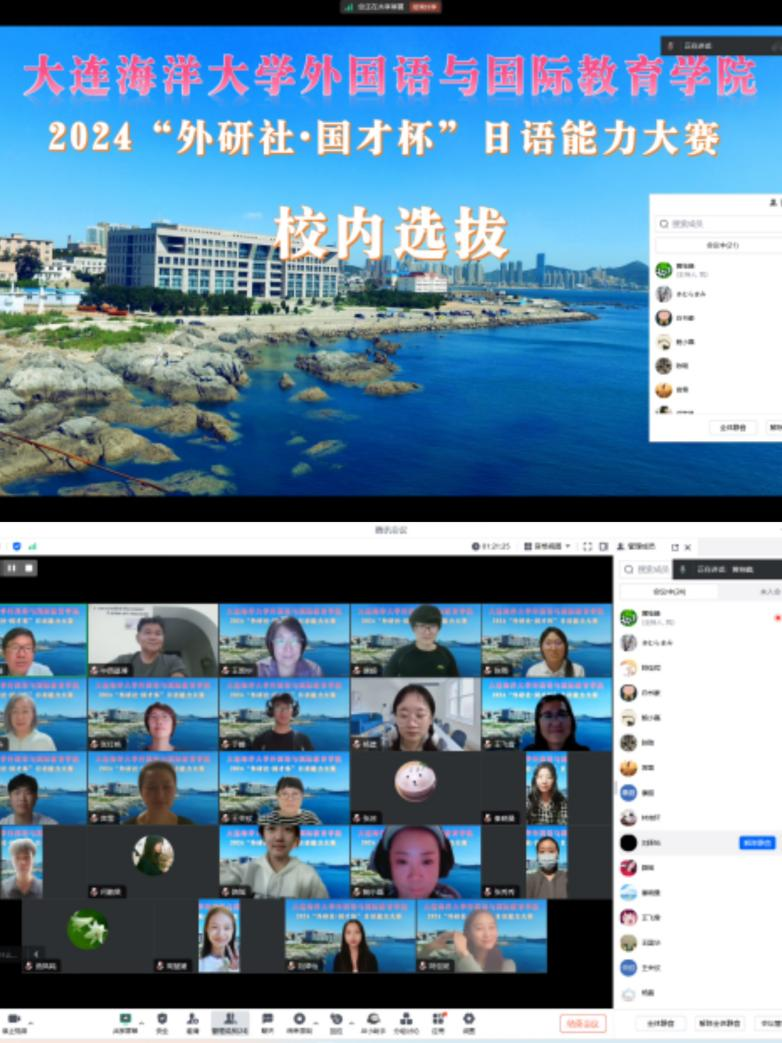Click the Share Screen icon in toolbar
Viewport: 782px width, 1043px height.
click(x=125, y=1019)
